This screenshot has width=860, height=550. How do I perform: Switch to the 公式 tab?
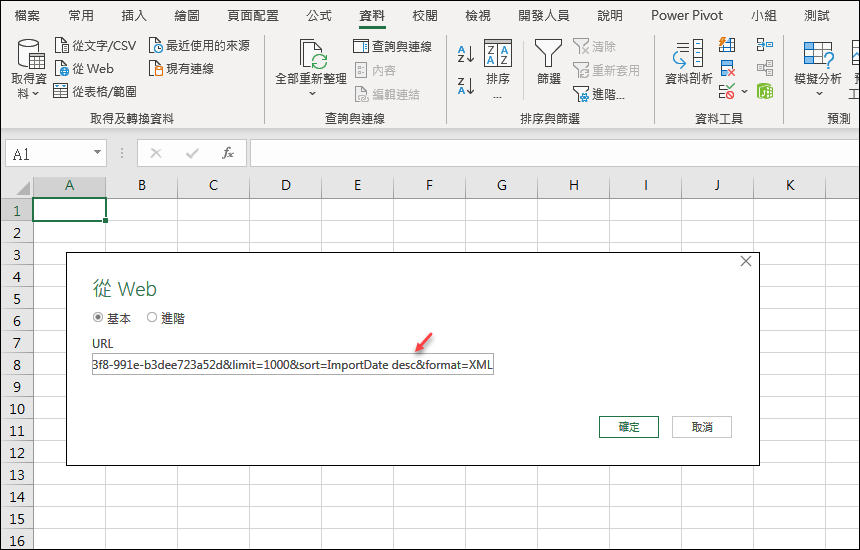(319, 15)
